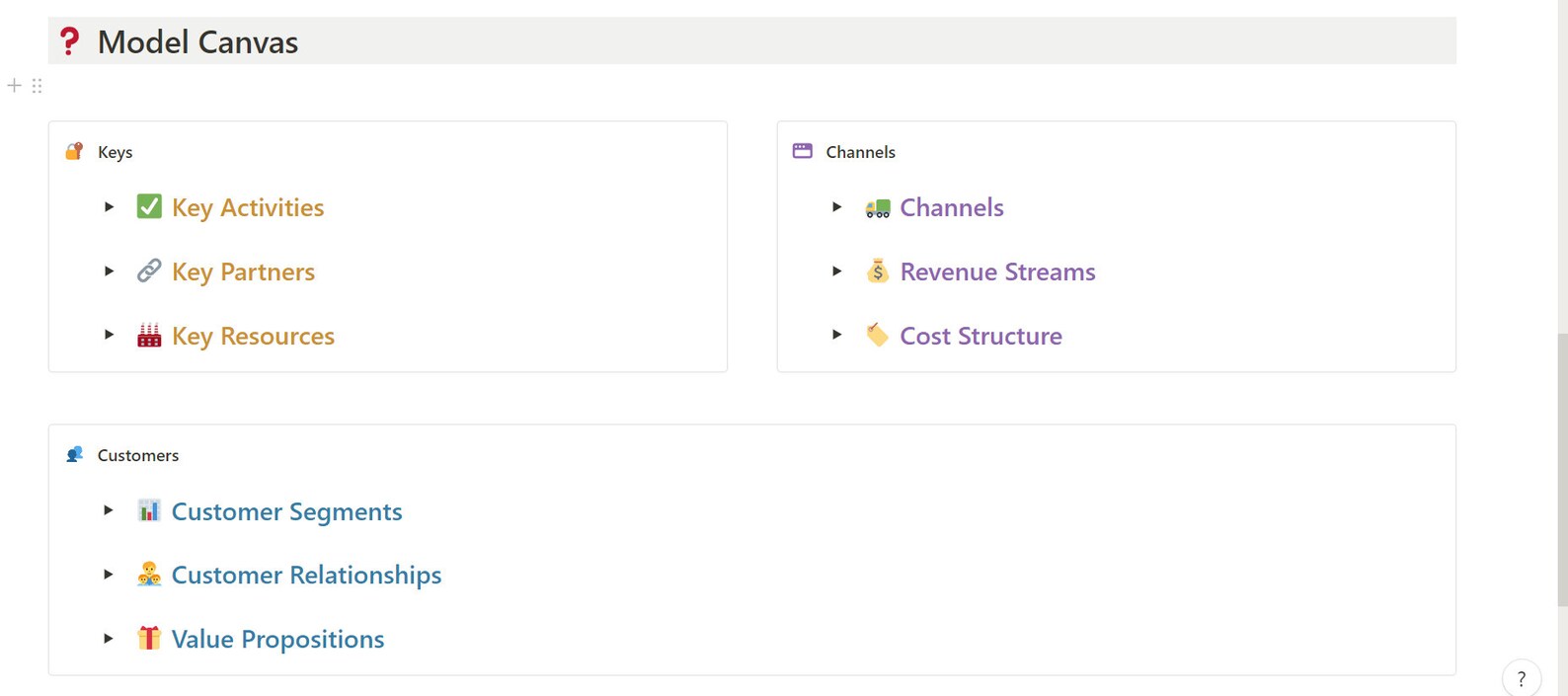
Task: Click the Customer Relationships heading text
Action: (x=307, y=575)
